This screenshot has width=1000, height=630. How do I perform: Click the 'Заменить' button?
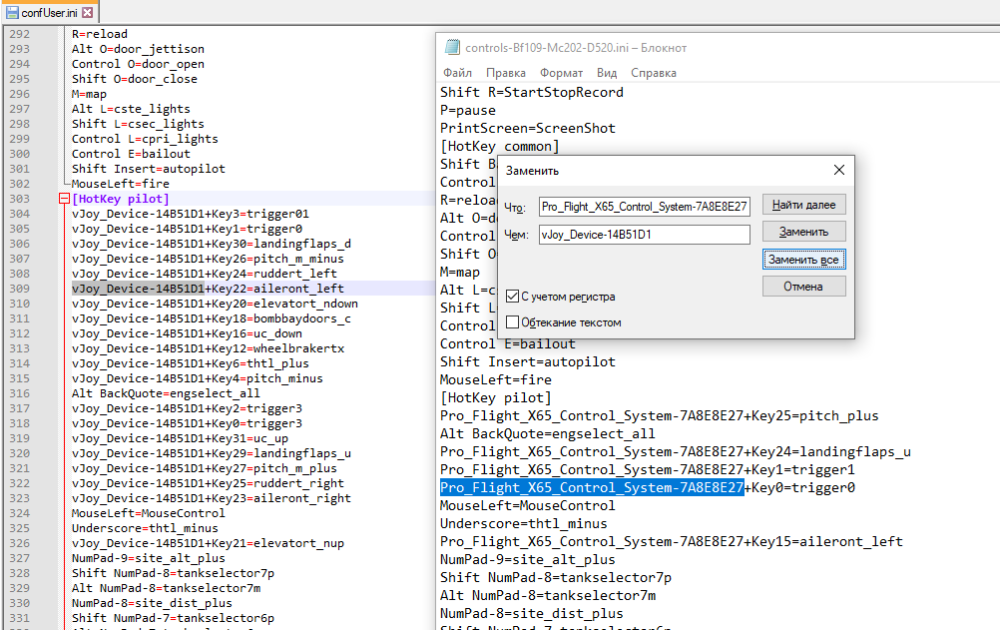(804, 232)
